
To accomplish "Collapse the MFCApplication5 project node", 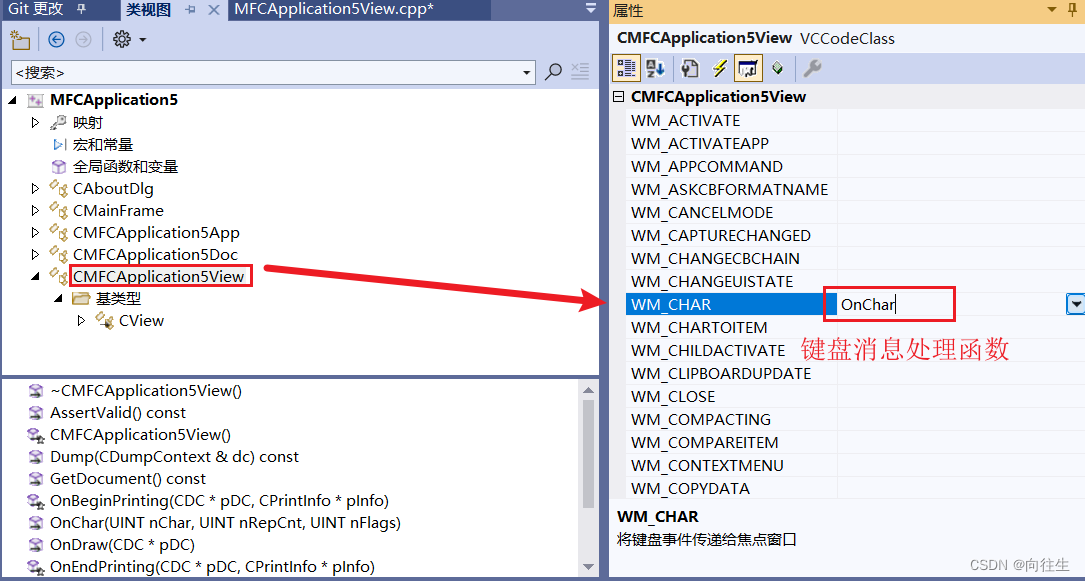I will tap(14, 100).
